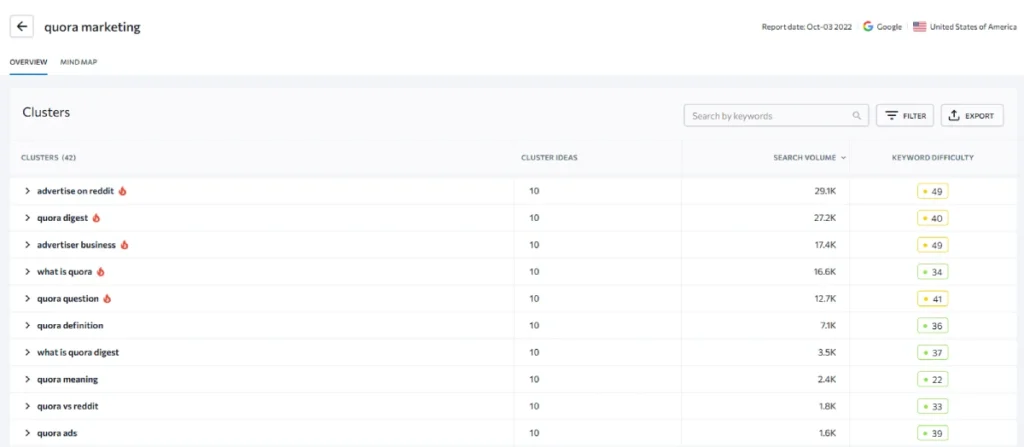Click cluster ideas value for quora meaning
Viewport: 1024px width, 447px height.
534,379
